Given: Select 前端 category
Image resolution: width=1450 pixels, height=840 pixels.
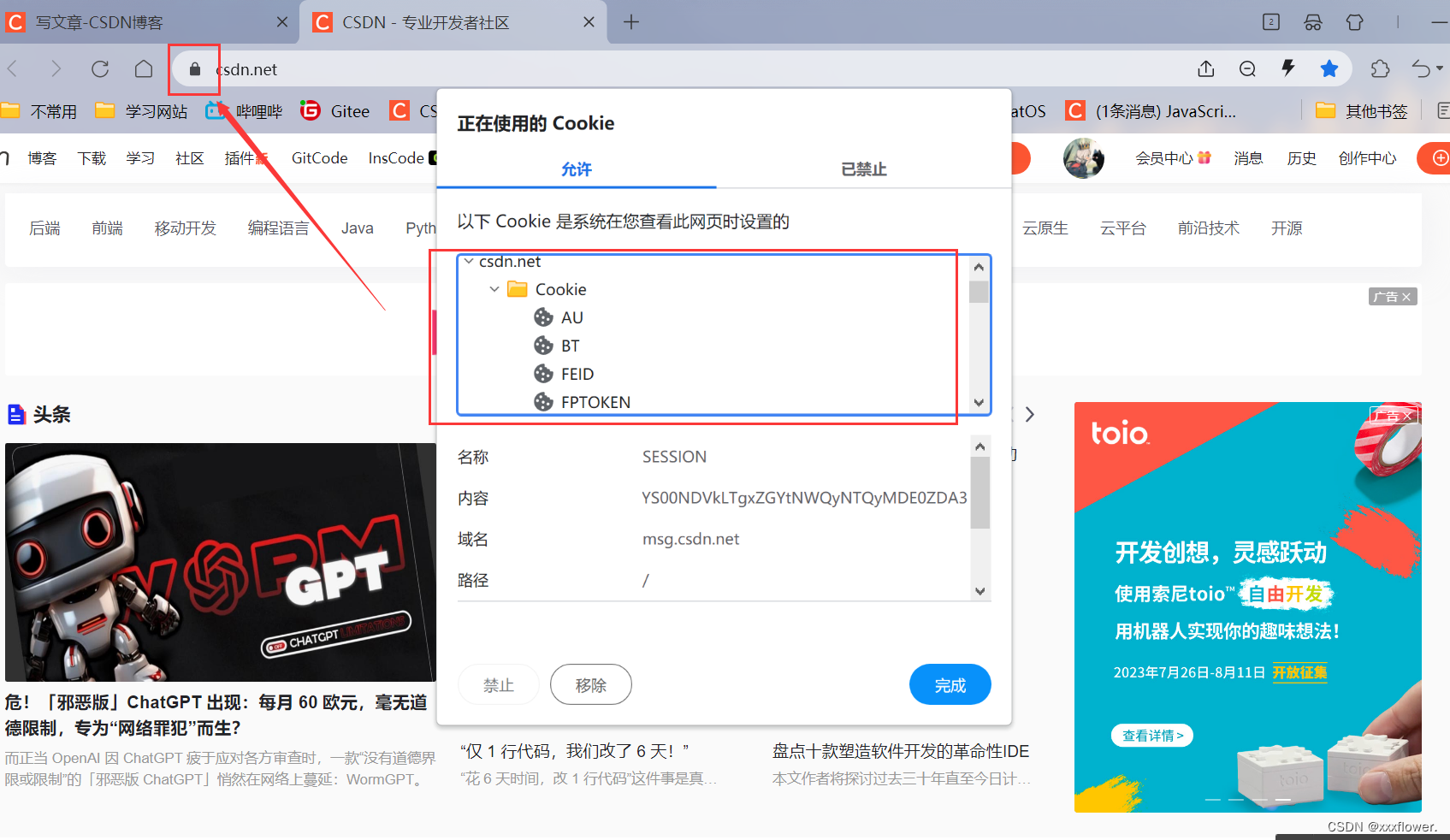Looking at the screenshot, I should [107, 228].
